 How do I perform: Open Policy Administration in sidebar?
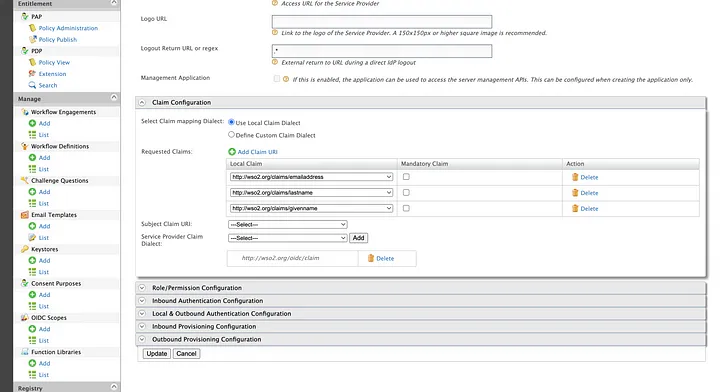pos(68,28)
